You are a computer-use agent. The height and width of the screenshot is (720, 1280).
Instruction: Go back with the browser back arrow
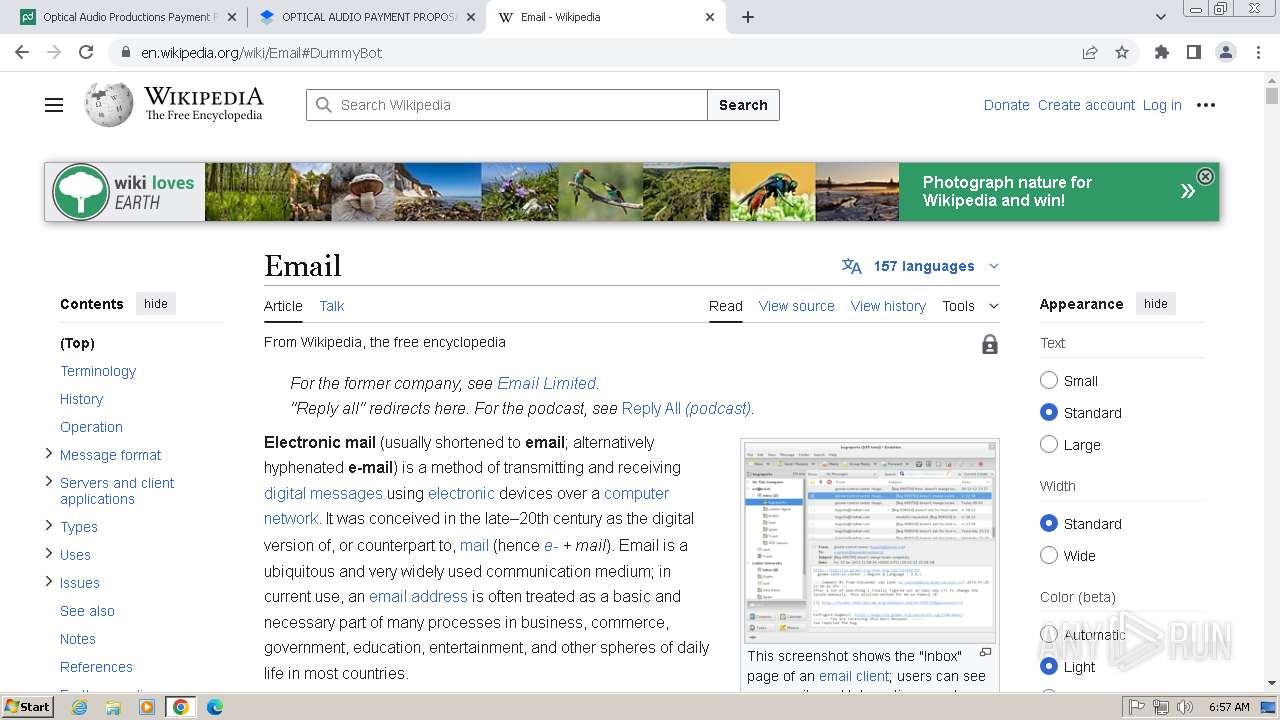[x=22, y=52]
